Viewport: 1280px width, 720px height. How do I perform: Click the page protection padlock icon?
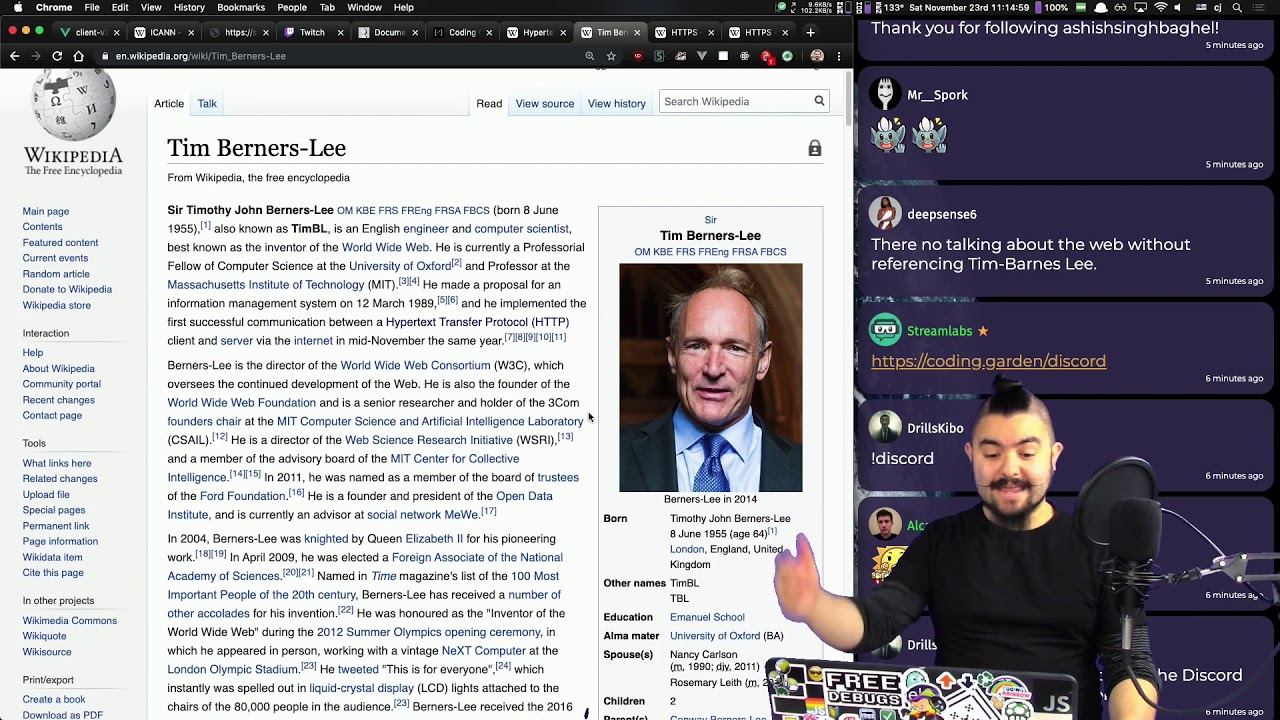click(x=815, y=149)
